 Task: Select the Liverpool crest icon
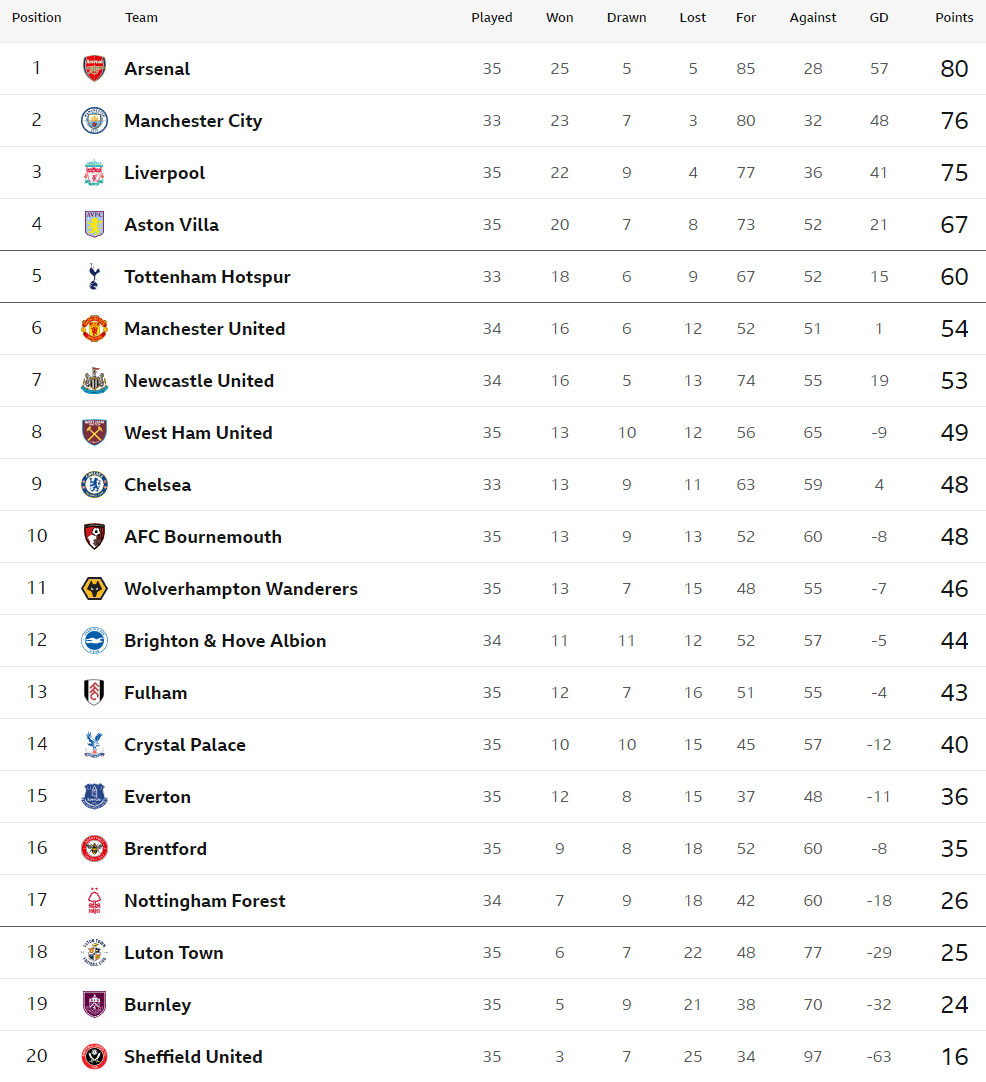tap(95, 173)
